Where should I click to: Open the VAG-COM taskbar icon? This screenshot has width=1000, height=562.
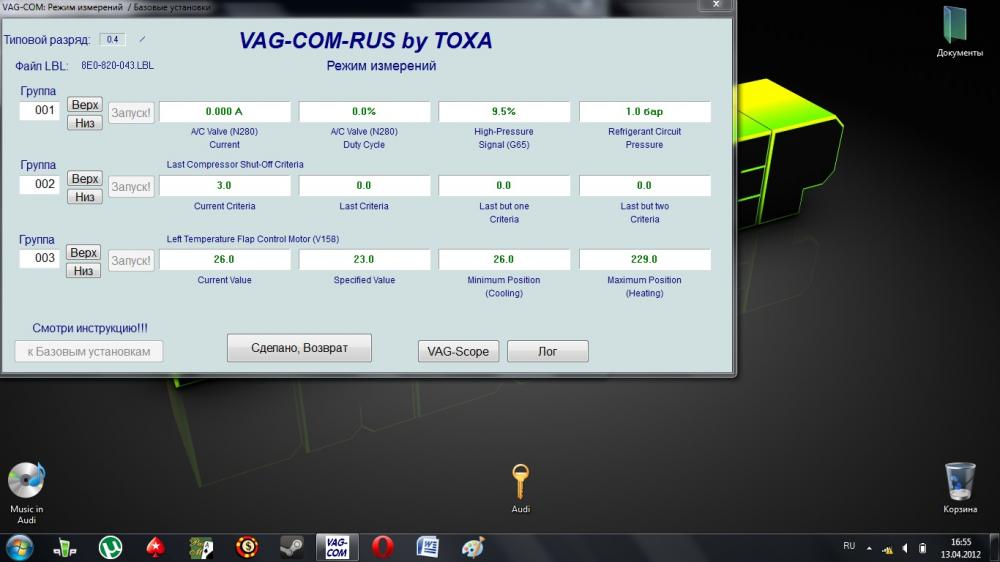[x=337, y=547]
